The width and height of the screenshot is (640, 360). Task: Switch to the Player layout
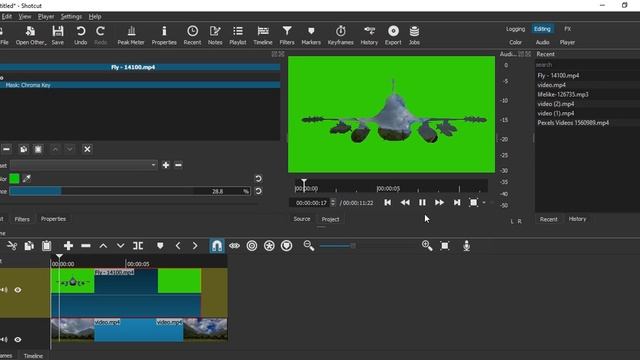[567, 42]
